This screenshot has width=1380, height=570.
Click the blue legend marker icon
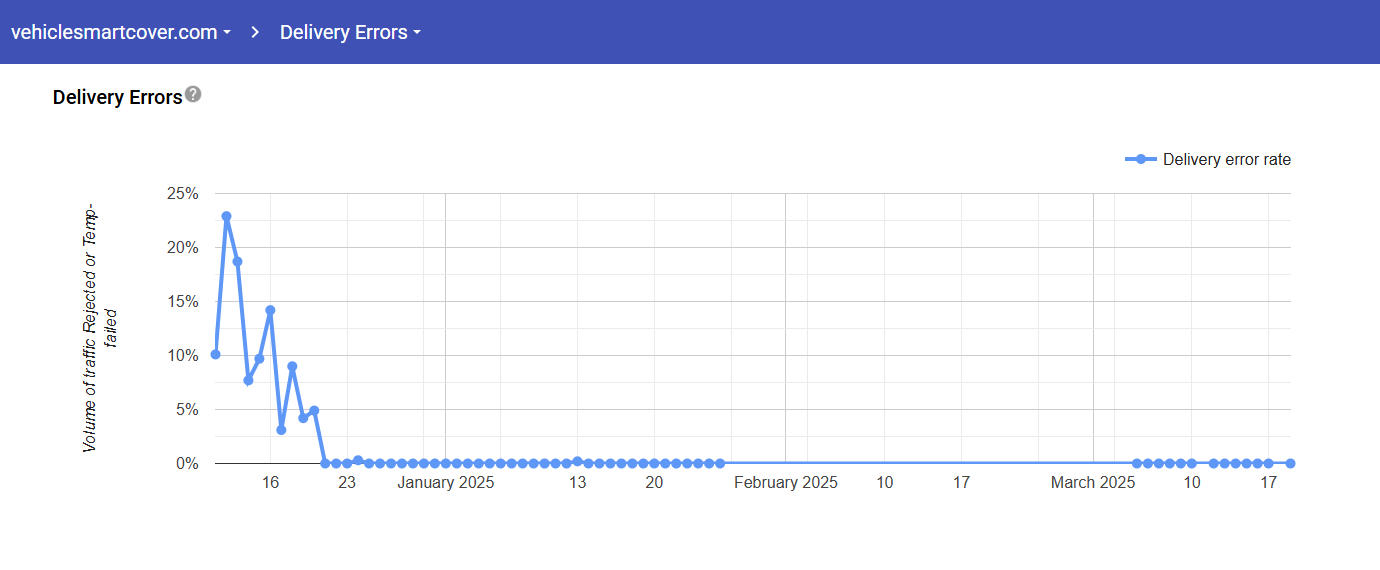point(1141,160)
